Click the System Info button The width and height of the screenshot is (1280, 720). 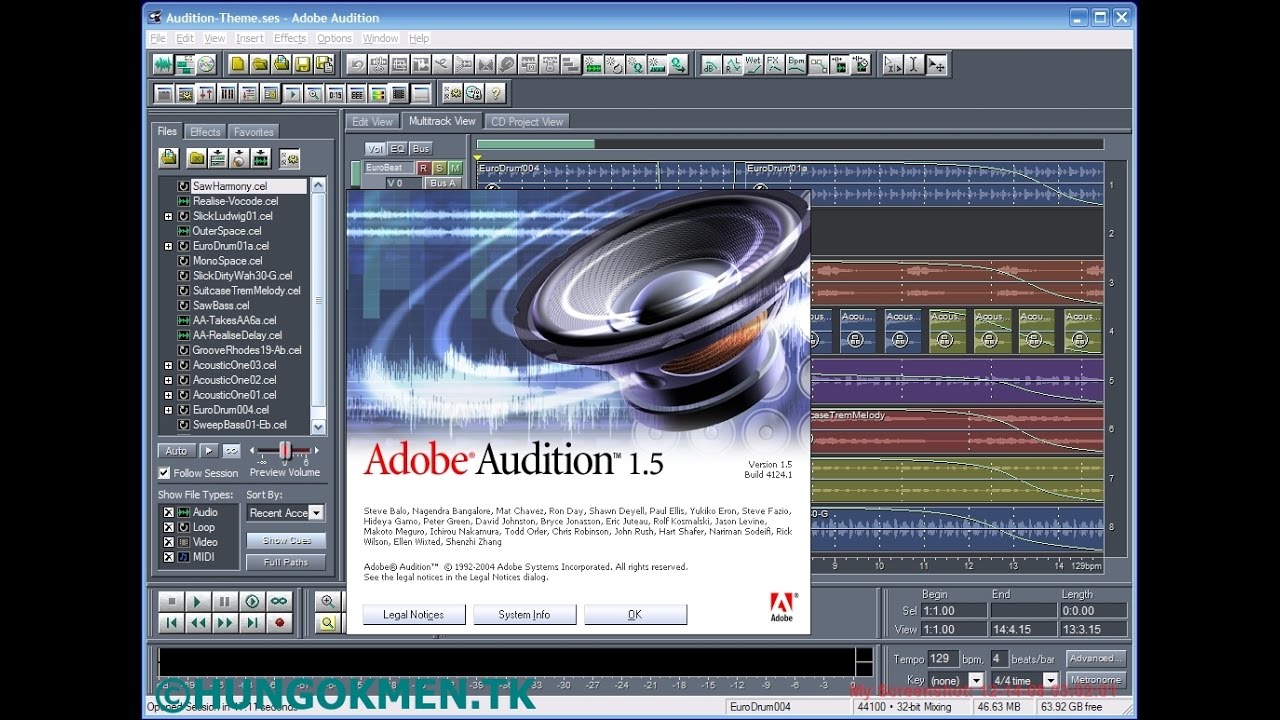tap(524, 615)
